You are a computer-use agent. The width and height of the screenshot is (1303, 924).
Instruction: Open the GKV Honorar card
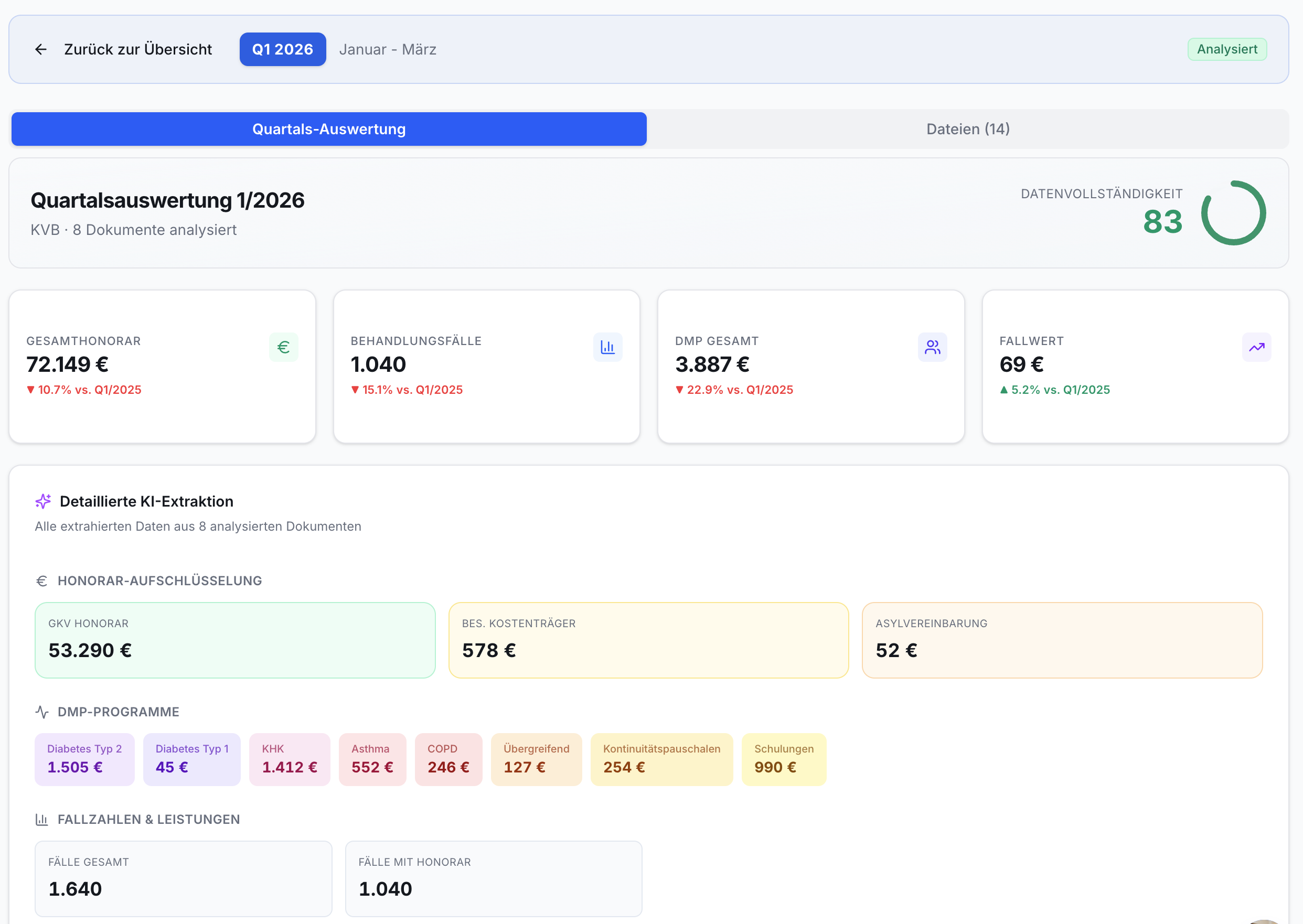pos(235,640)
